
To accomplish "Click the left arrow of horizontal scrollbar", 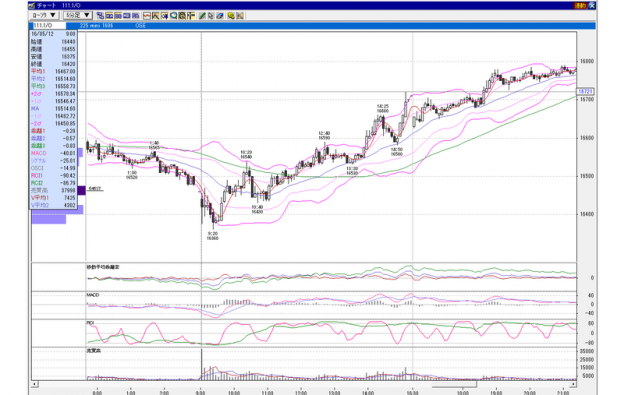I will point(35,384).
